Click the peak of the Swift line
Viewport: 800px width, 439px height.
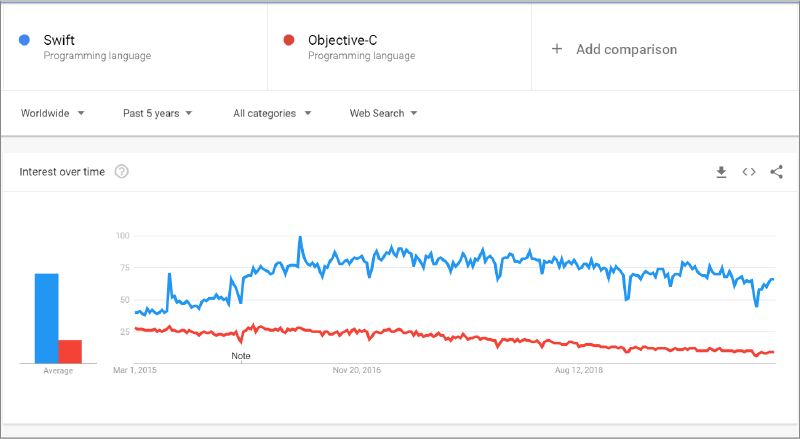click(x=300, y=238)
